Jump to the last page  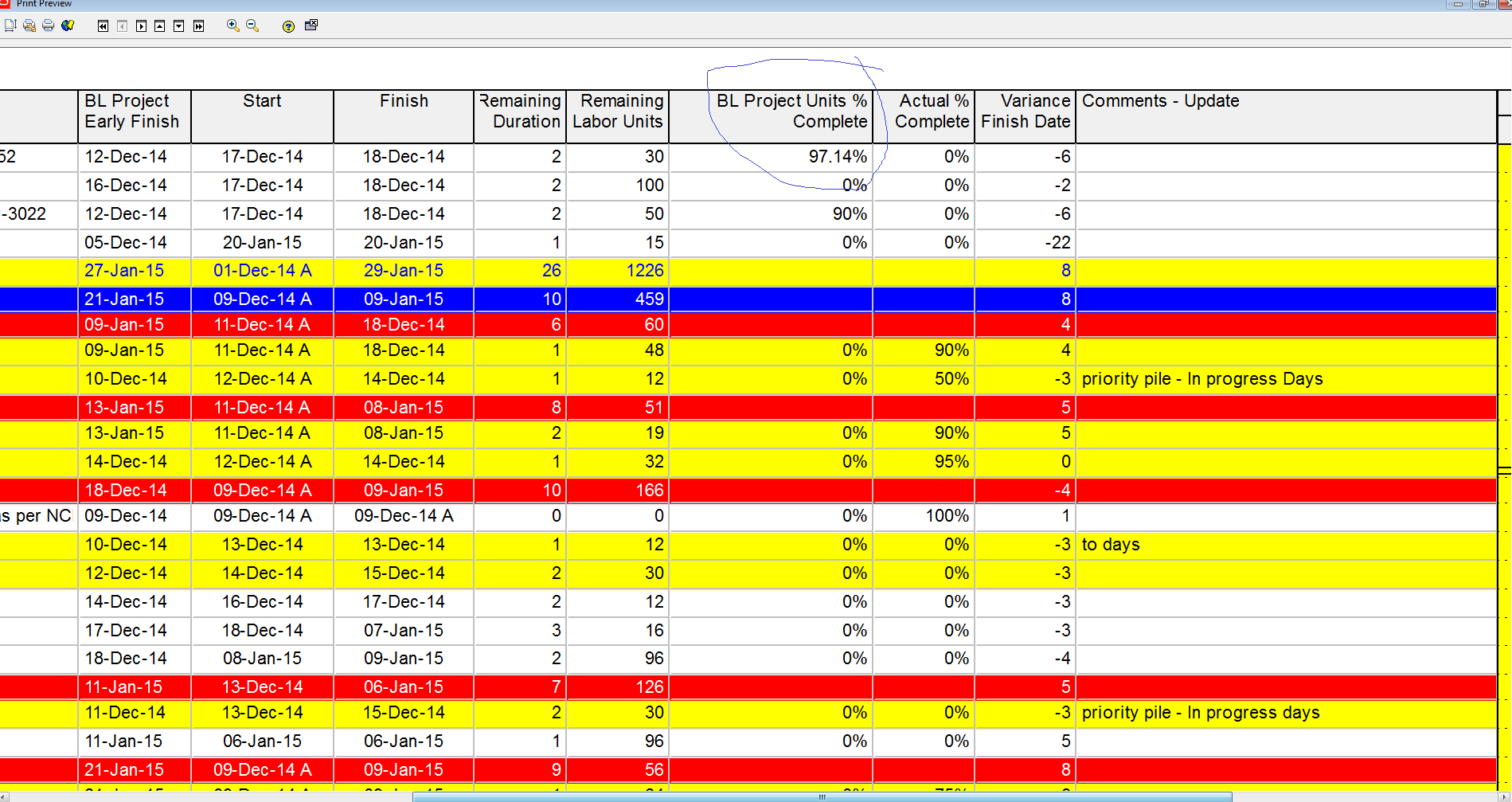[x=198, y=26]
